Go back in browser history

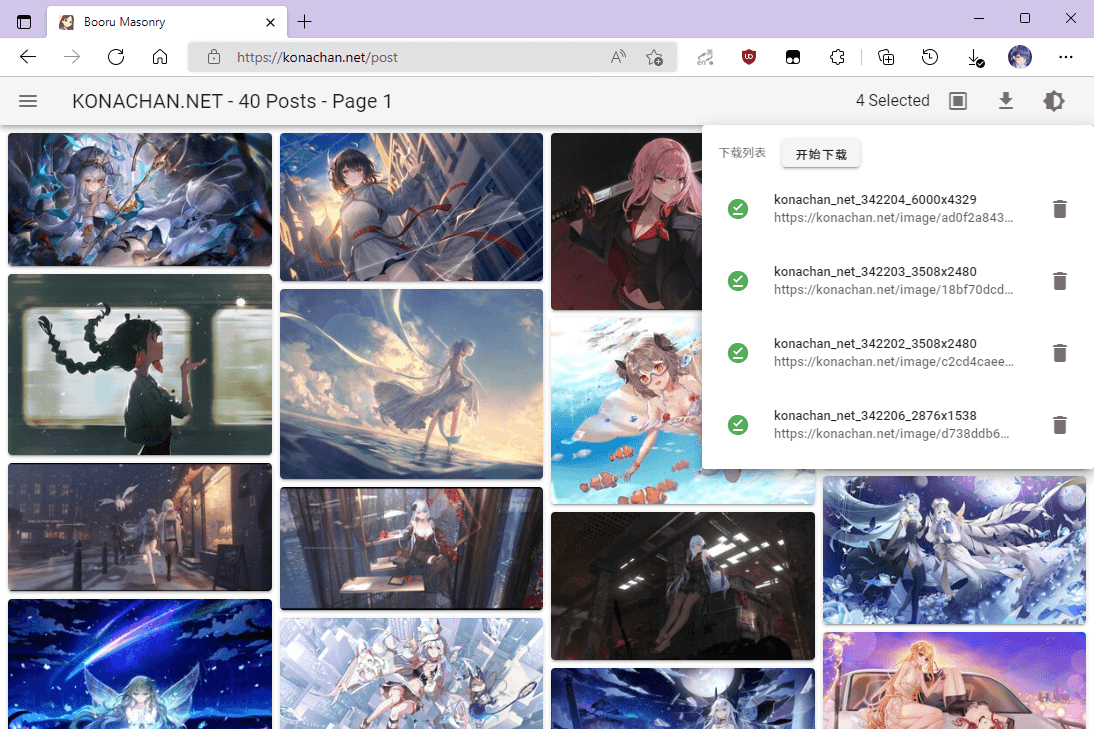28,57
